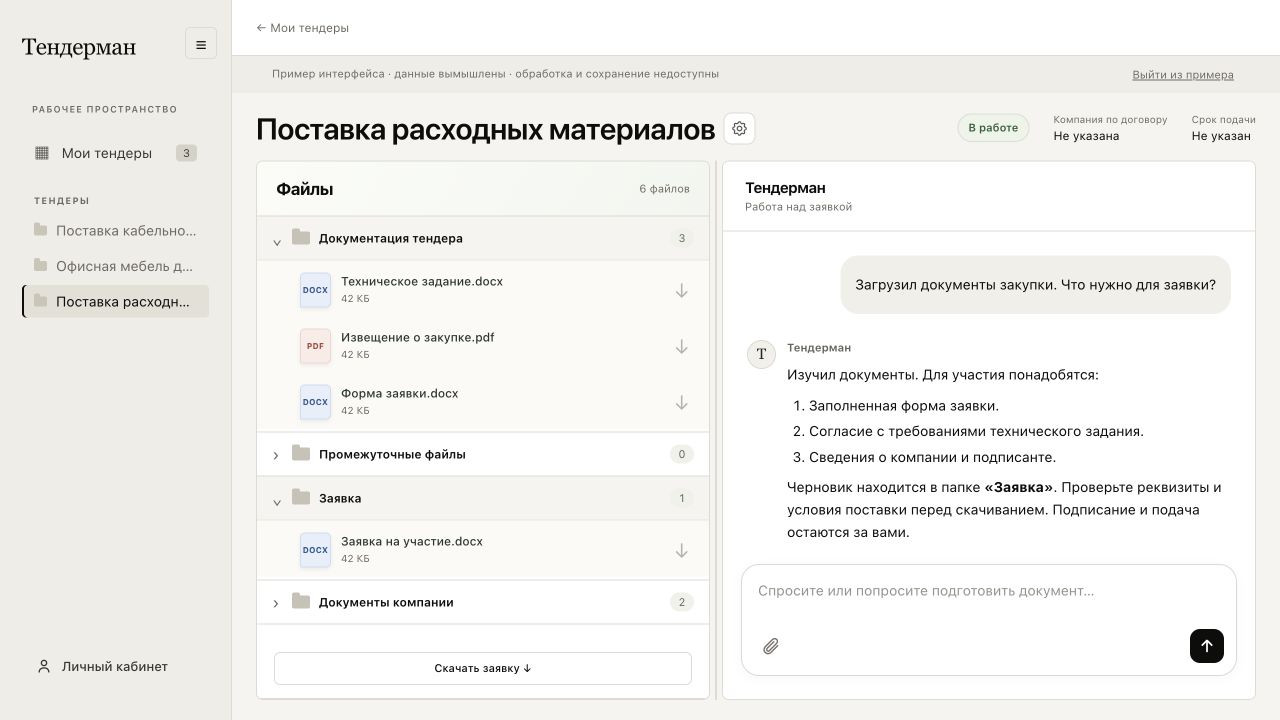Click the Личный кабинет user icon

(x=44, y=666)
